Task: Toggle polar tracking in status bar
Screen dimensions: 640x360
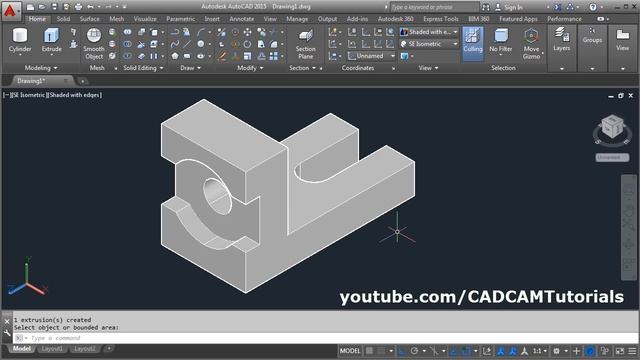Action: (415, 351)
